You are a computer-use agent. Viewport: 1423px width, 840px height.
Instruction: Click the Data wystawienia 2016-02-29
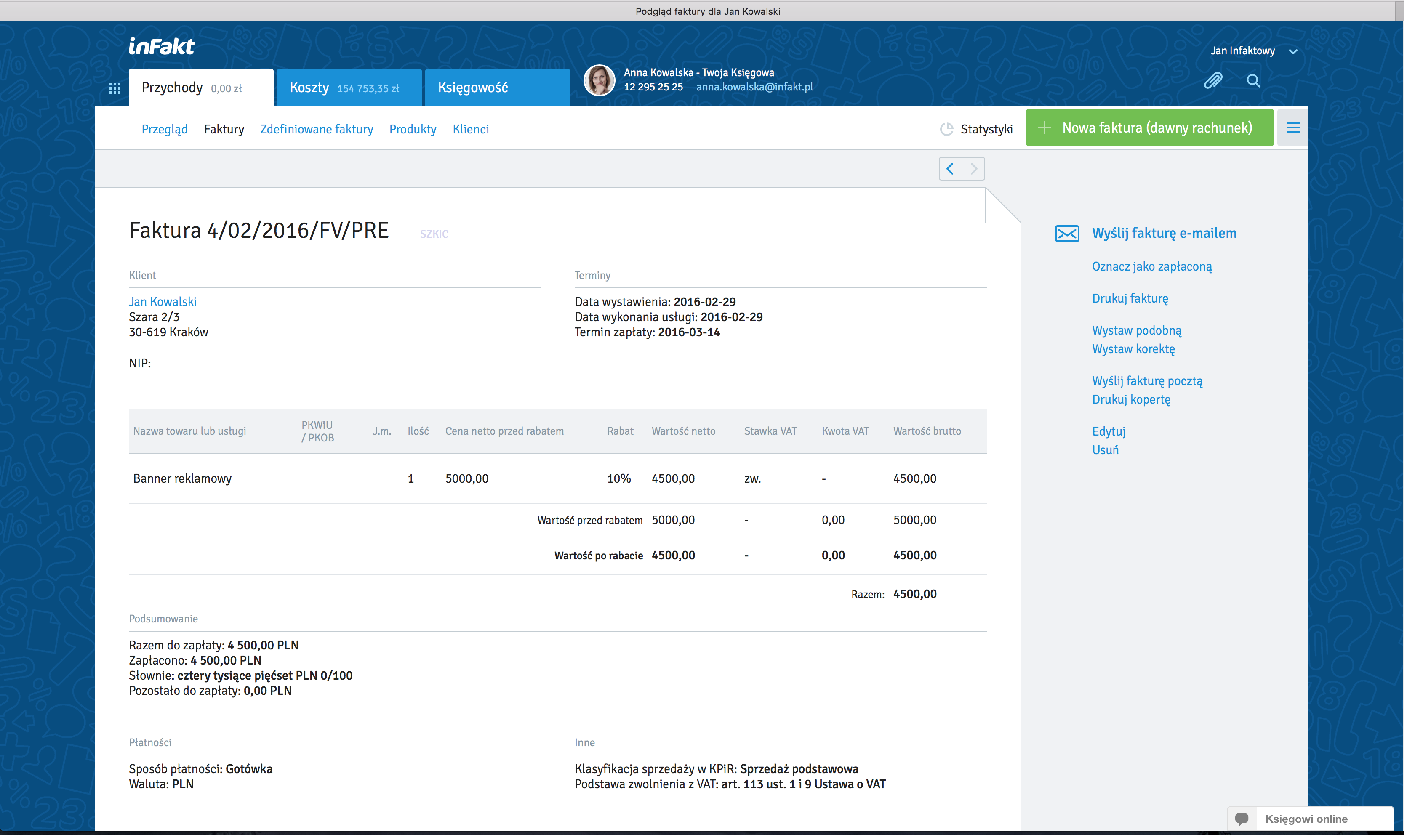click(704, 302)
